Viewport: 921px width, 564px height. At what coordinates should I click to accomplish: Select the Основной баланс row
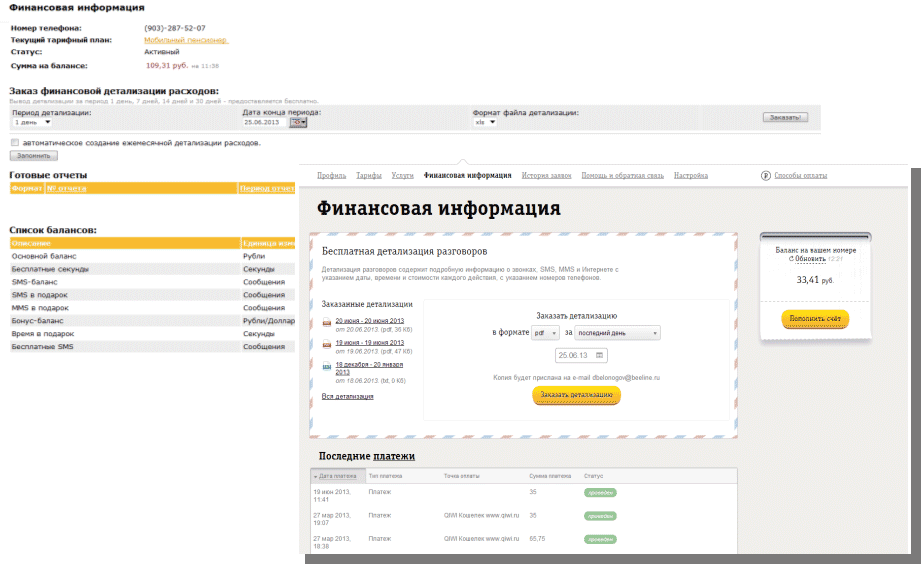(152, 256)
